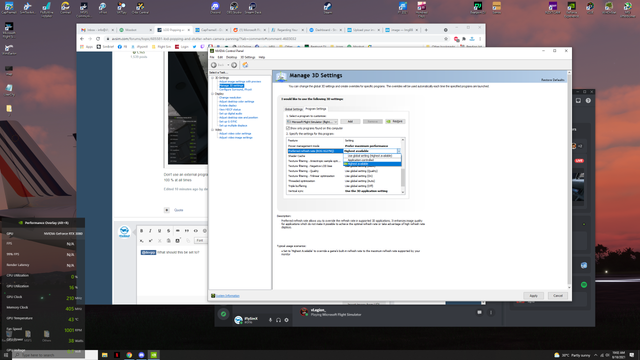The image size is (640, 360).
Task: Click the Chrome icon on Windows taskbar
Action: [129, 355]
